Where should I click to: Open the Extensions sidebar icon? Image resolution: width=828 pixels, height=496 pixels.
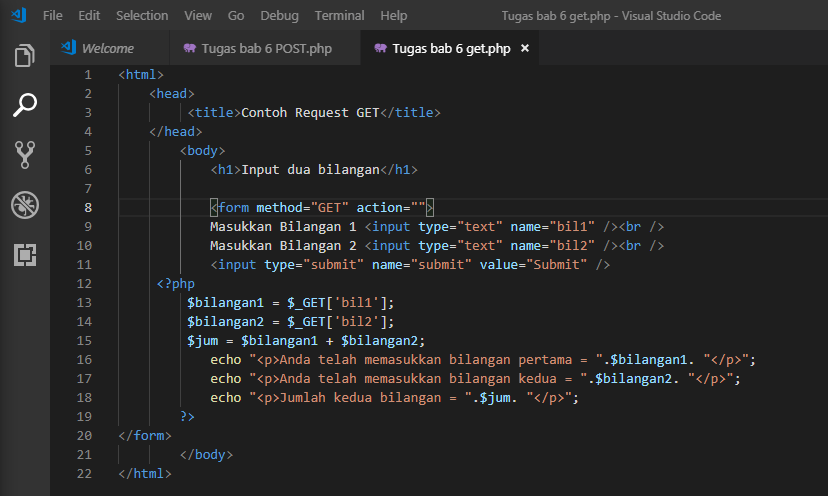click(25, 255)
